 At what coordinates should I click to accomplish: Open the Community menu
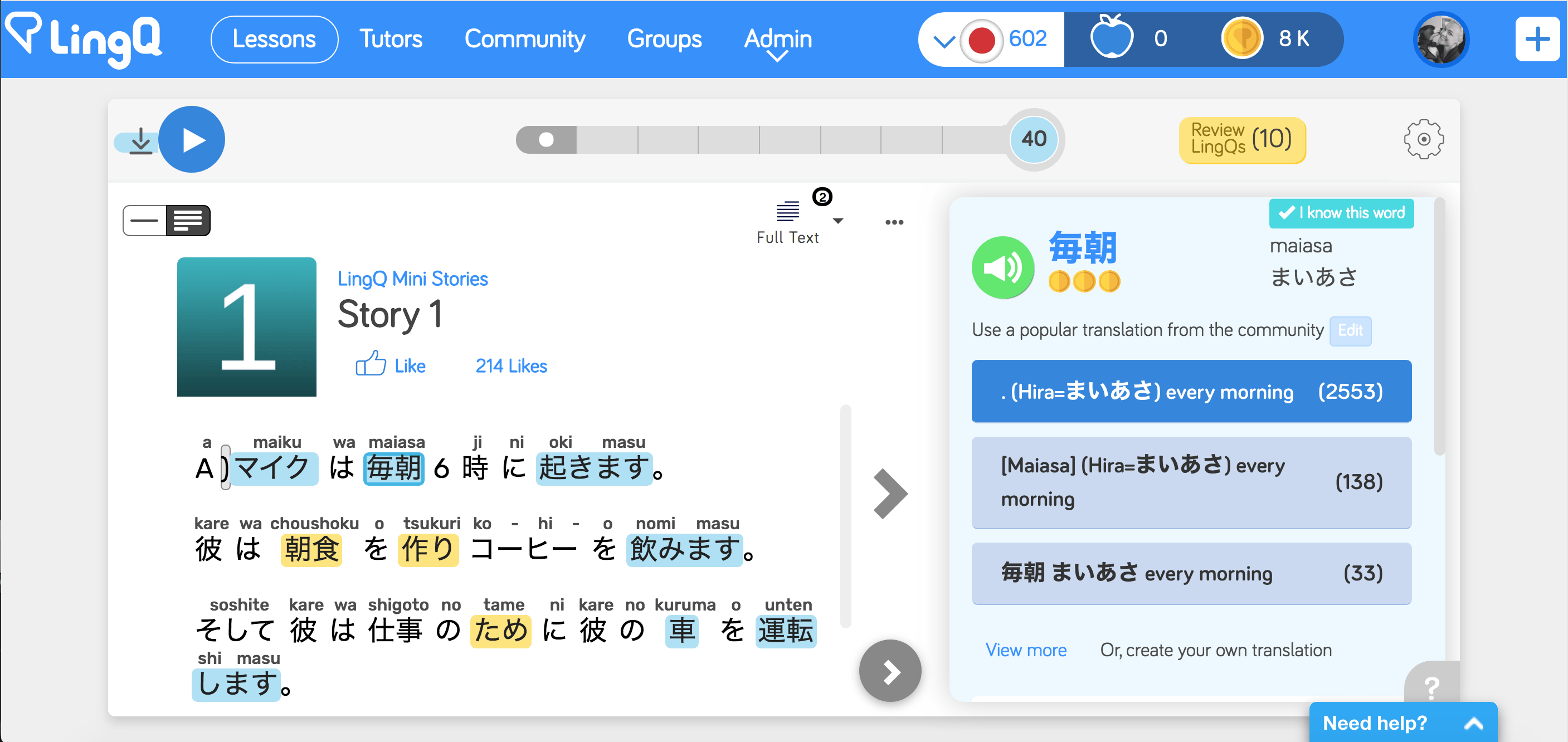524,40
